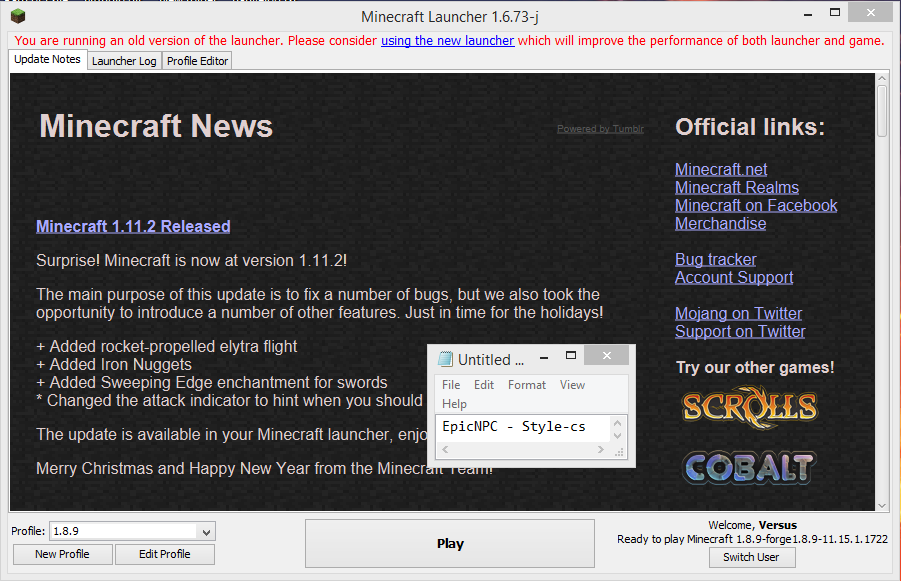The height and width of the screenshot is (581, 901).
Task: Open the Cobalt game logo
Action: click(x=749, y=467)
